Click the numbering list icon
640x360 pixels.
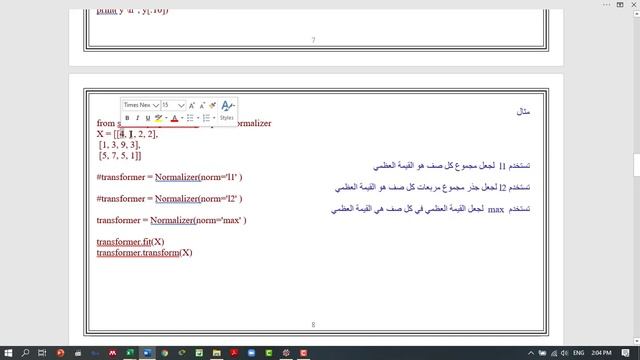[206, 118]
